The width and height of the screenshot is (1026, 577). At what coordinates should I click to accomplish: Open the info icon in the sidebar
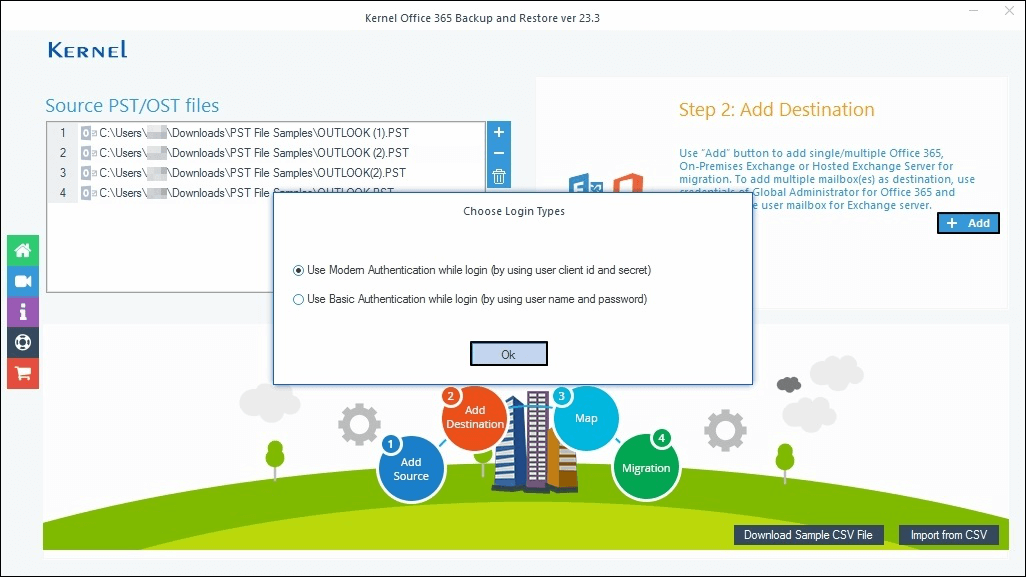pyautogui.click(x=23, y=311)
